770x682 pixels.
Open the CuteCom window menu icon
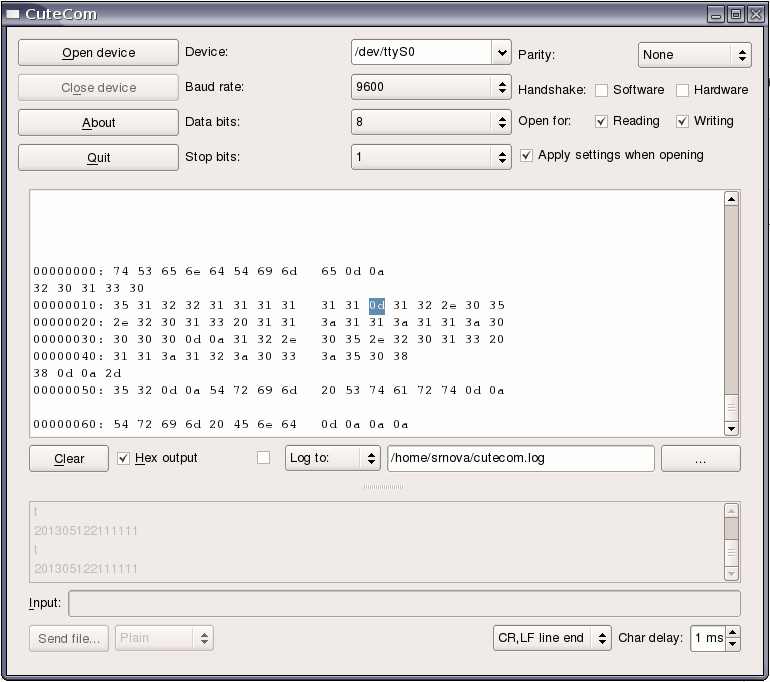point(12,14)
